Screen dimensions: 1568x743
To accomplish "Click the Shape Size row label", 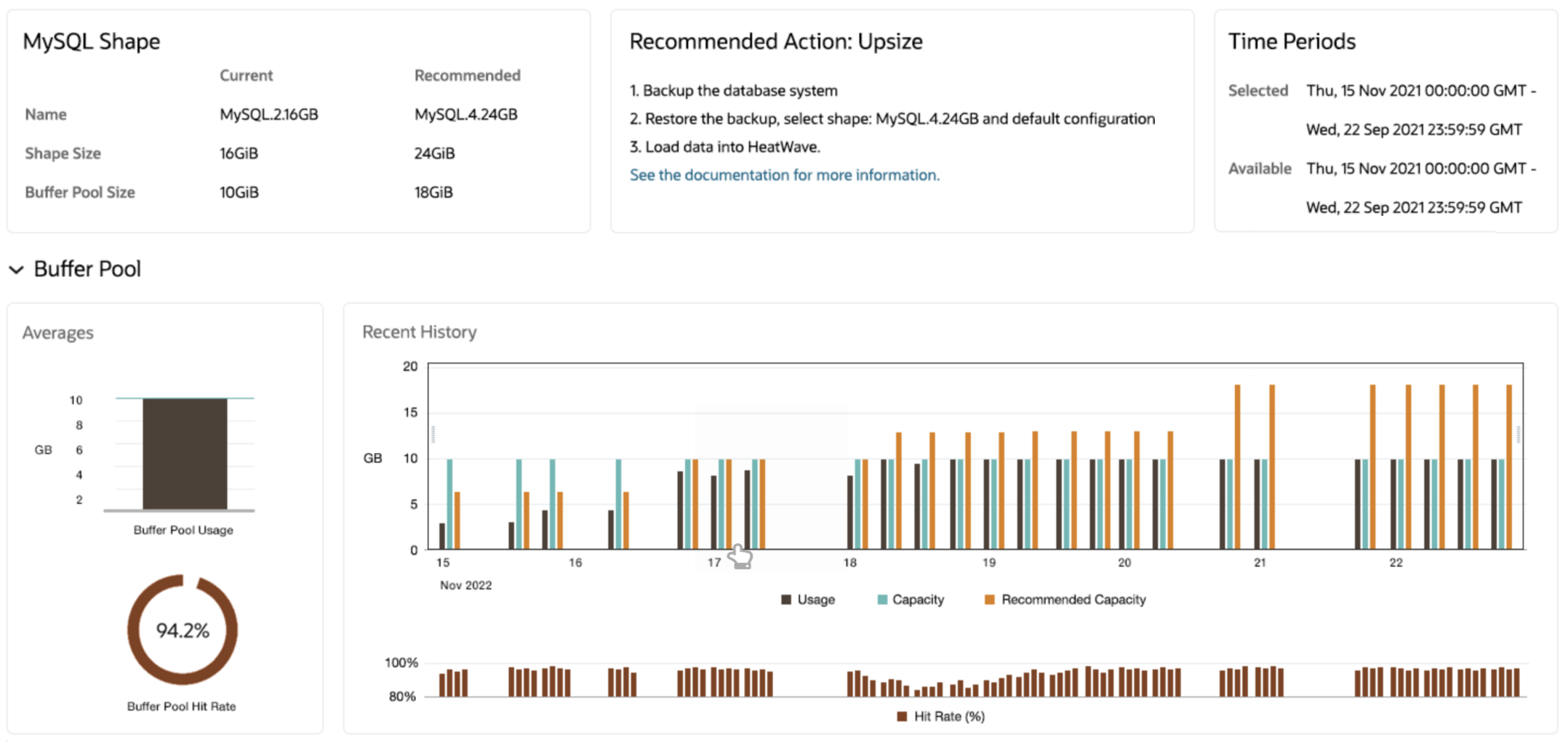I will point(63,153).
